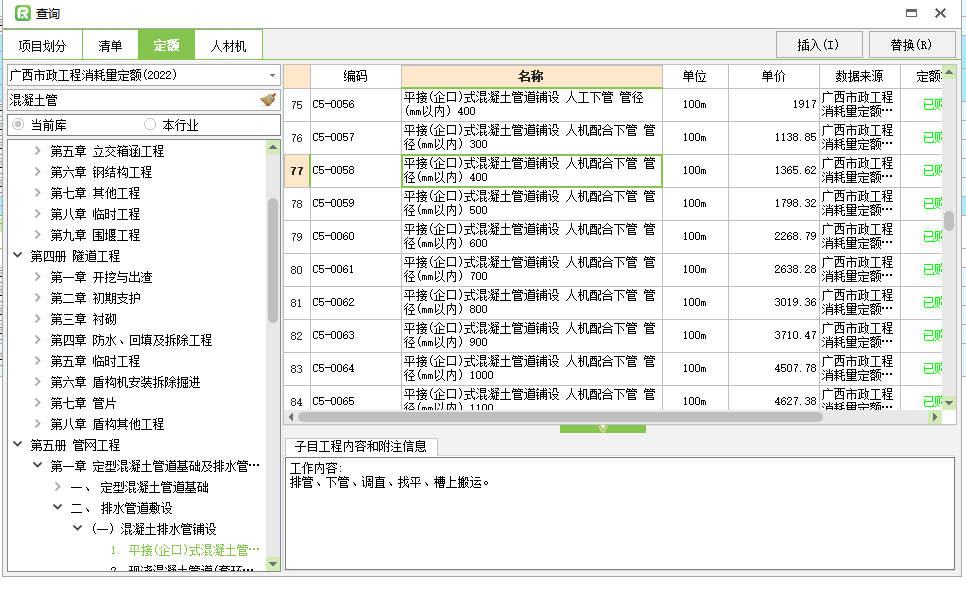This screenshot has height=590, width=966.
Task: Expand 一、定型混凝土管道基础 node
Action: [57, 487]
